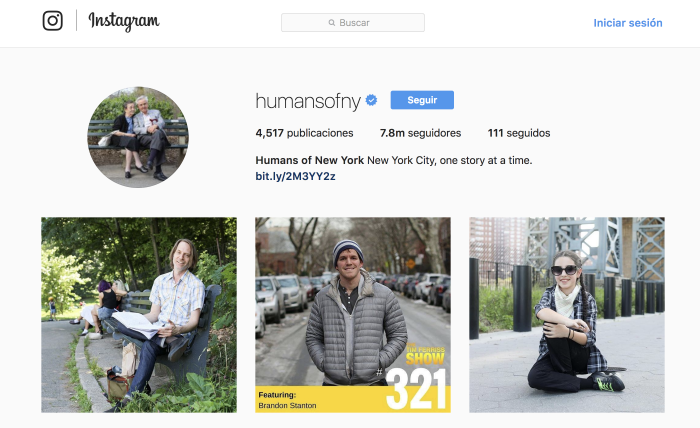The width and height of the screenshot is (700, 428).
Task: Open the Instagram wordmark home link
Action: tap(124, 21)
